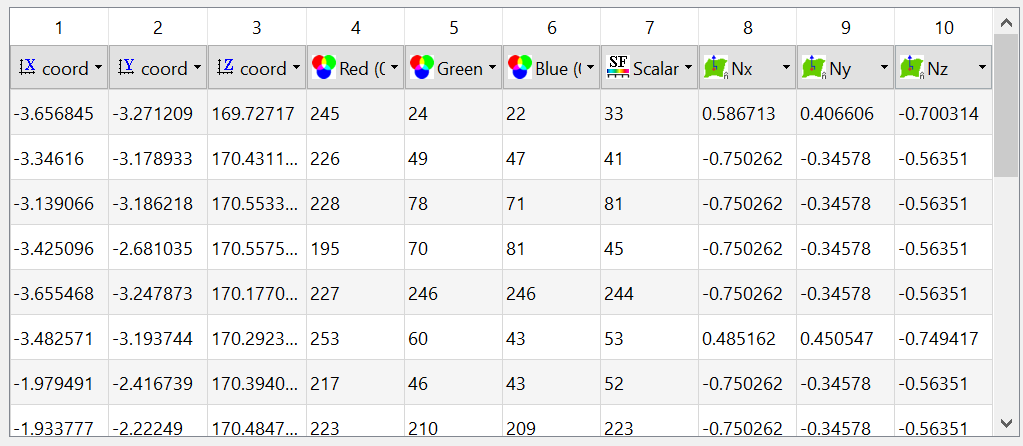Viewport: 1023px width, 446px height.
Task: Click the Blue channel RGB icon
Action: pos(519,68)
